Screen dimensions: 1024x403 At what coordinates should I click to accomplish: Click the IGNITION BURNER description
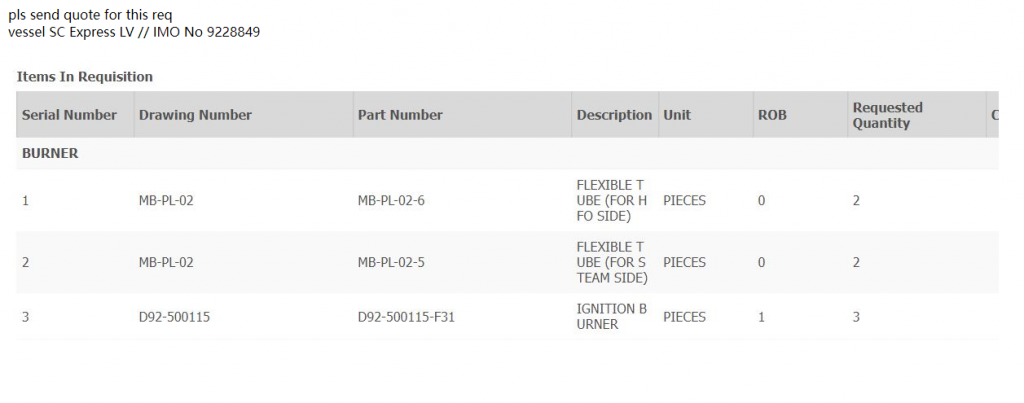612,317
